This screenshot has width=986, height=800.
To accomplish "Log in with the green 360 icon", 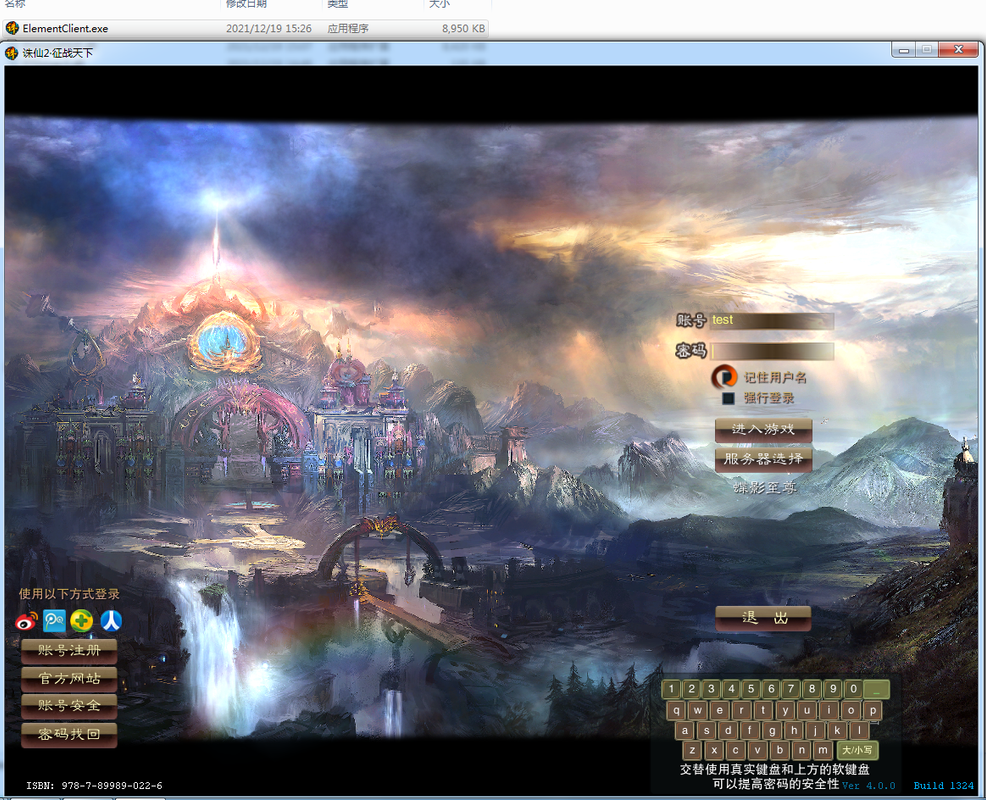I will [x=82, y=621].
